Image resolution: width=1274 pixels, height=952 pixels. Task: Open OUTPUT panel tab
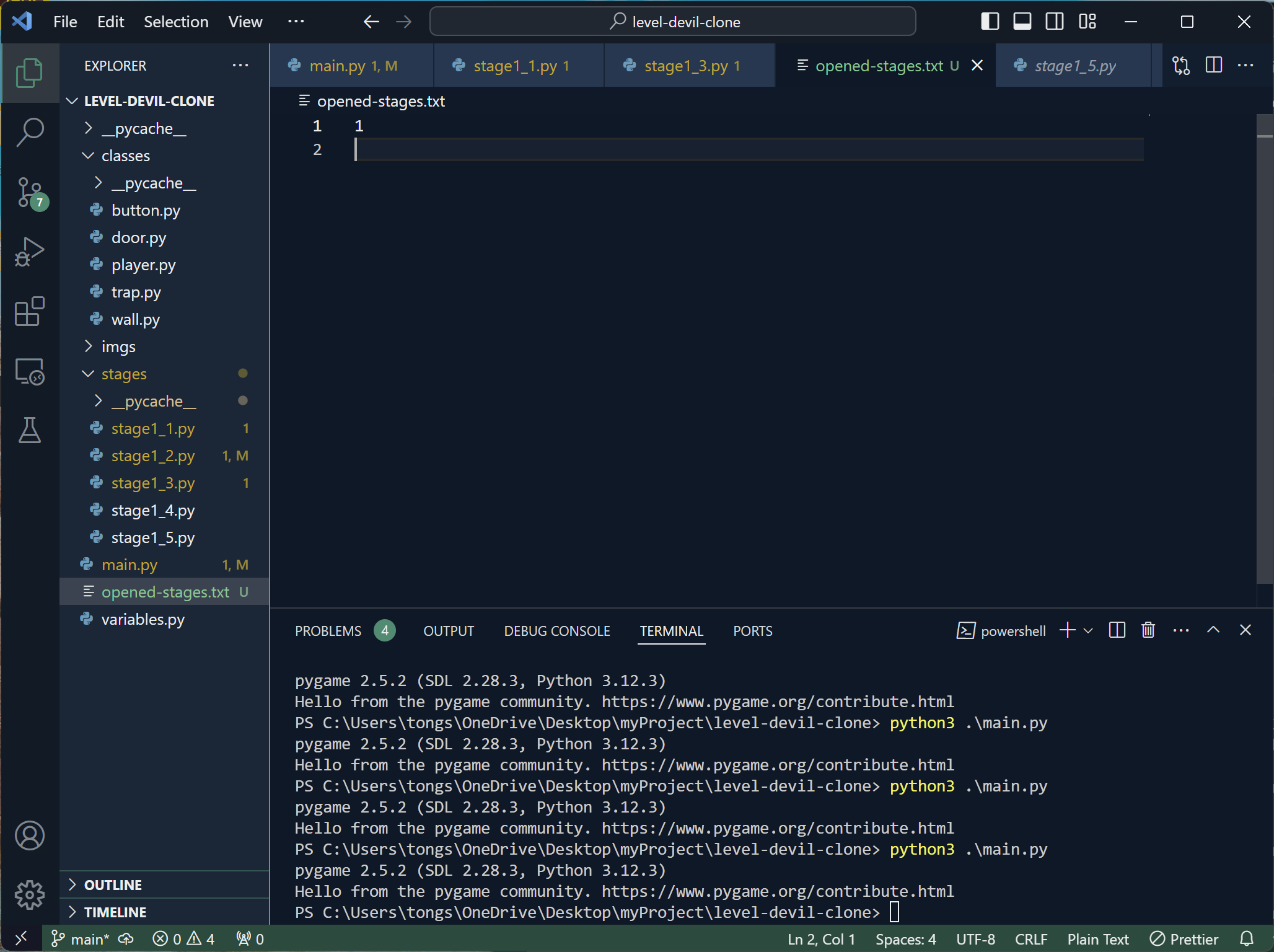pos(449,630)
